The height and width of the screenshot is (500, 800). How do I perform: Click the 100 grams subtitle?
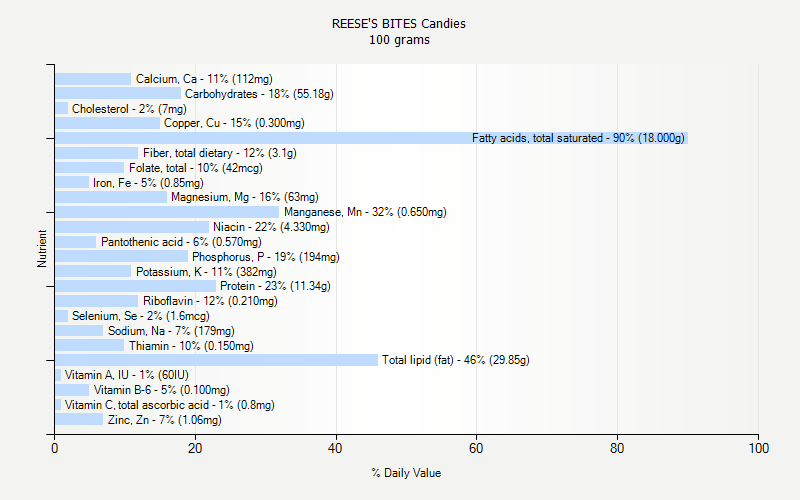(x=399, y=40)
